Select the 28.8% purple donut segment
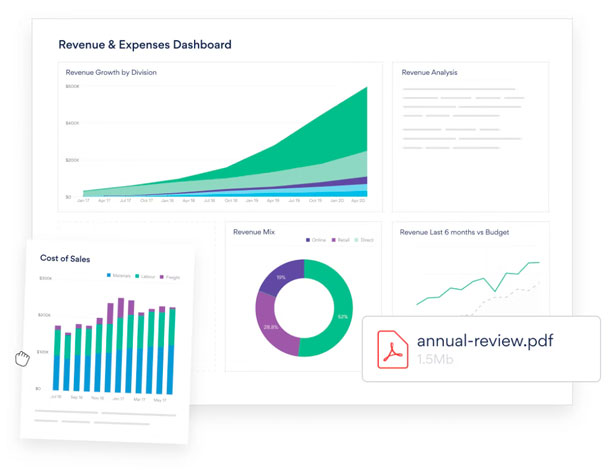Image resolution: width=612 pixels, height=472 pixels. 267,328
